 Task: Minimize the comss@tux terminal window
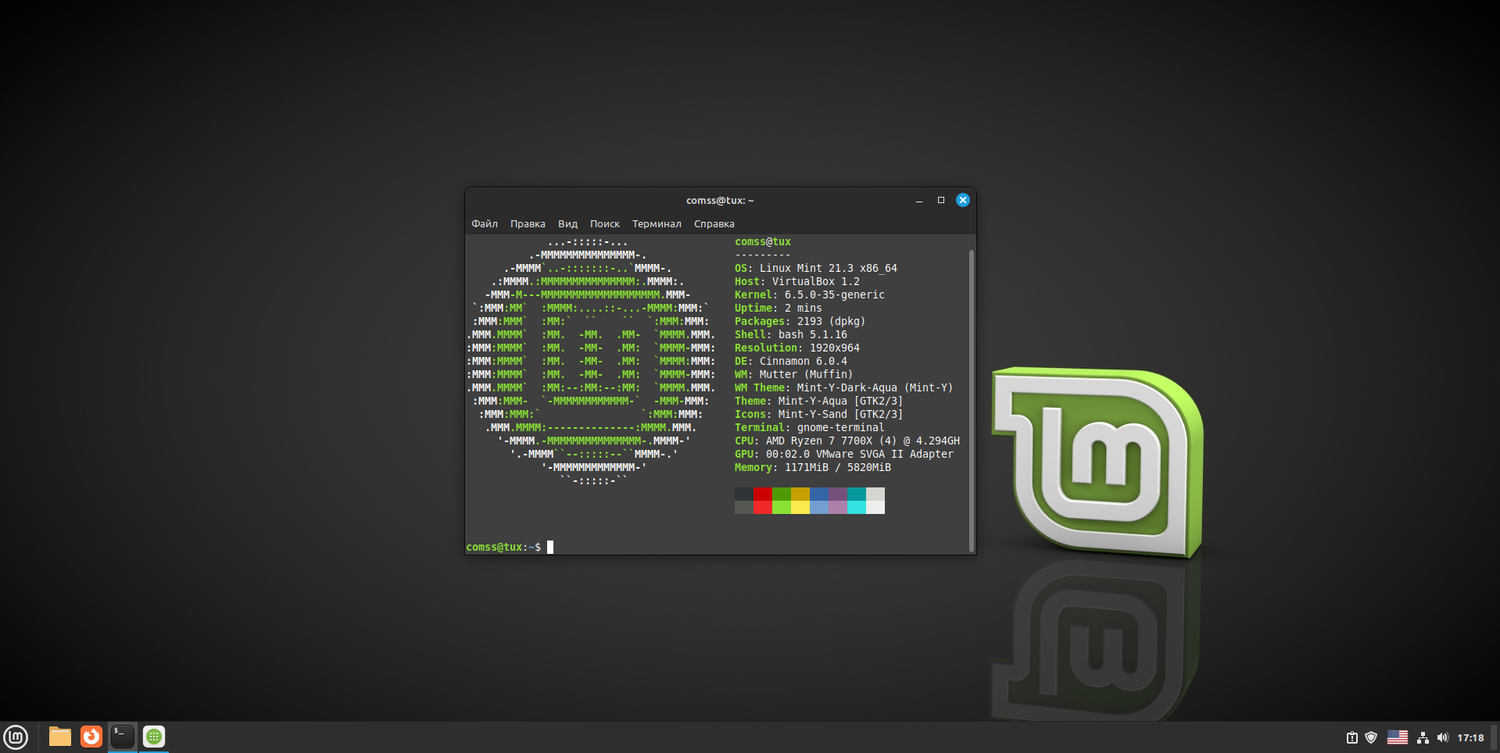click(x=919, y=200)
